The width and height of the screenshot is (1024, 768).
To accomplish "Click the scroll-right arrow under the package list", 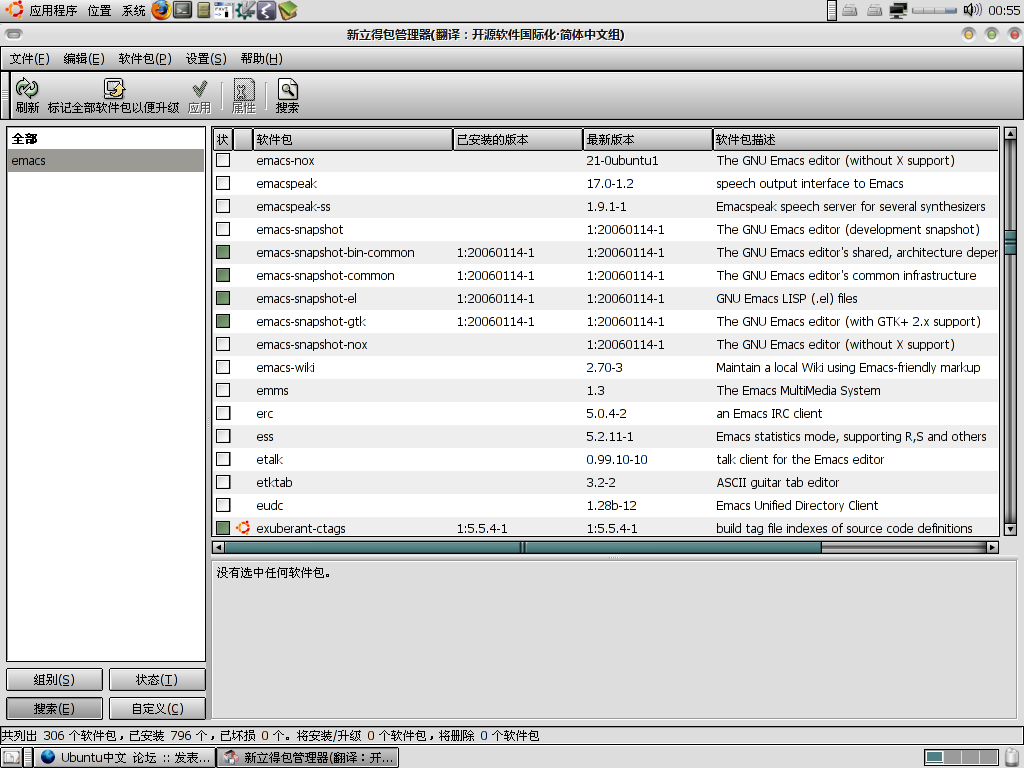I will (993, 547).
